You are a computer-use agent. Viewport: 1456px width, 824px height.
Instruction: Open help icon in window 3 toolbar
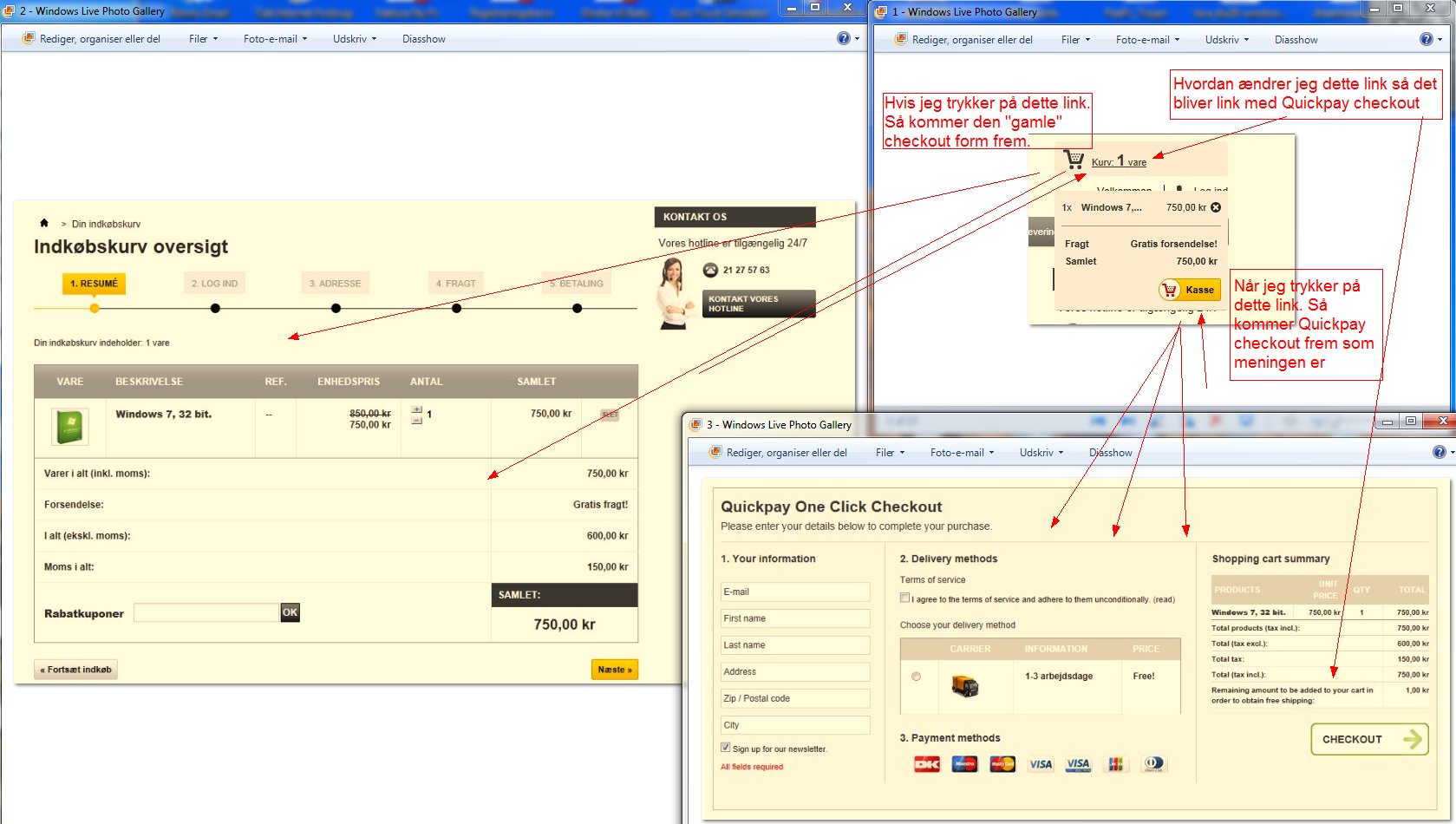pos(1440,452)
